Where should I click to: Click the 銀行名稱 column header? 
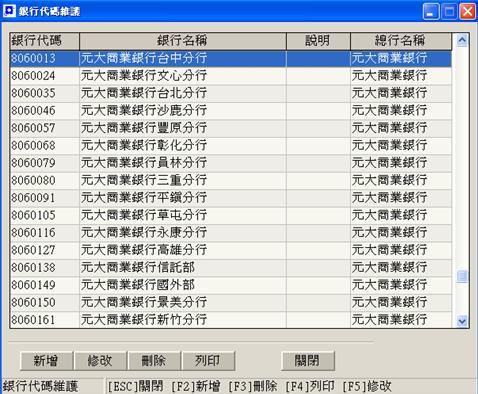coord(183,41)
